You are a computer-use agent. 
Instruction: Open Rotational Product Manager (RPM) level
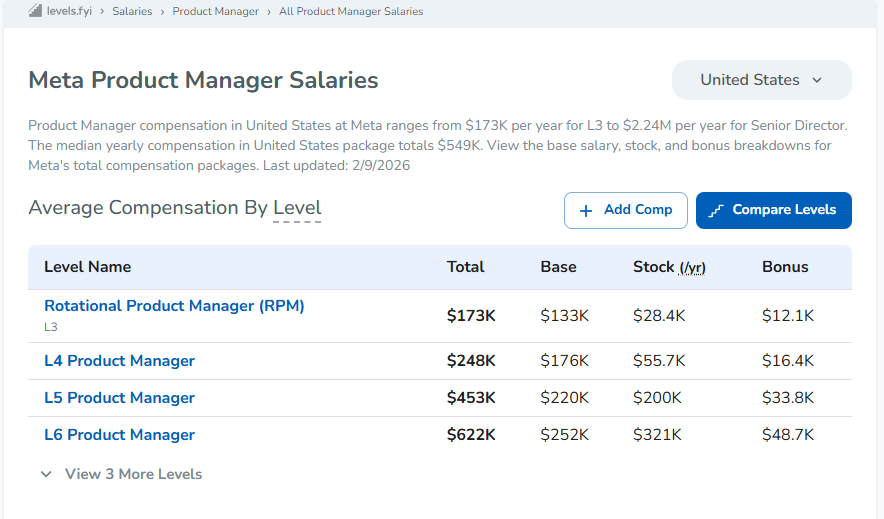[x=174, y=306]
